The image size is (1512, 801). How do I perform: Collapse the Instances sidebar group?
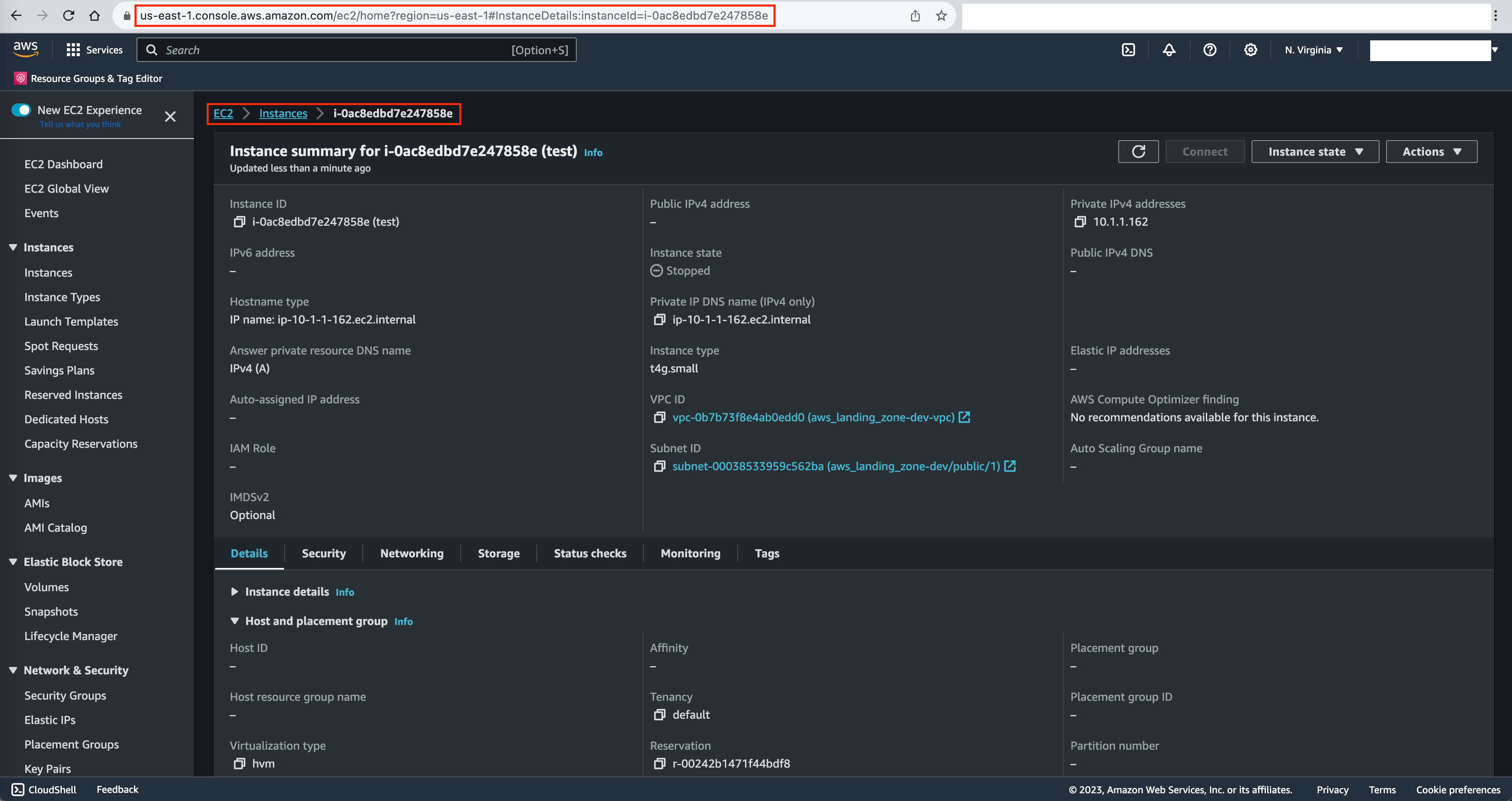coord(13,247)
